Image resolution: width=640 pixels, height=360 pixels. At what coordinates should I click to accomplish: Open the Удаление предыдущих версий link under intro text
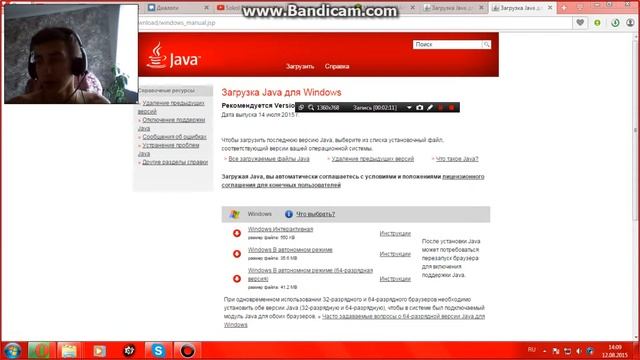pos(373,159)
